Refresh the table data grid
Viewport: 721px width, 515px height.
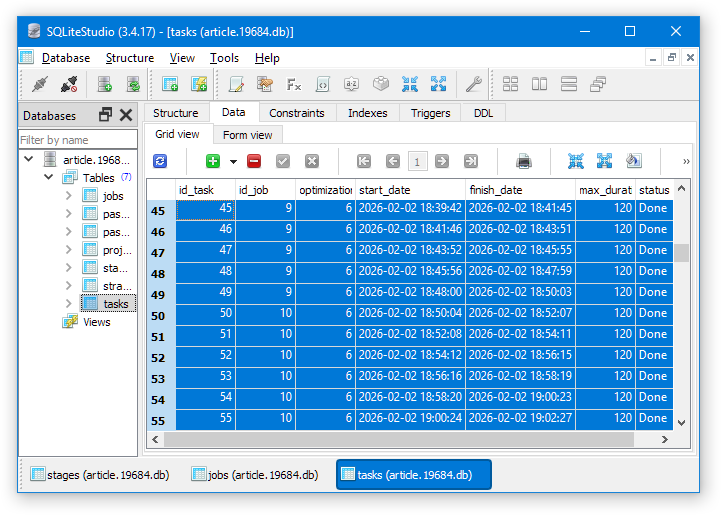click(160, 161)
